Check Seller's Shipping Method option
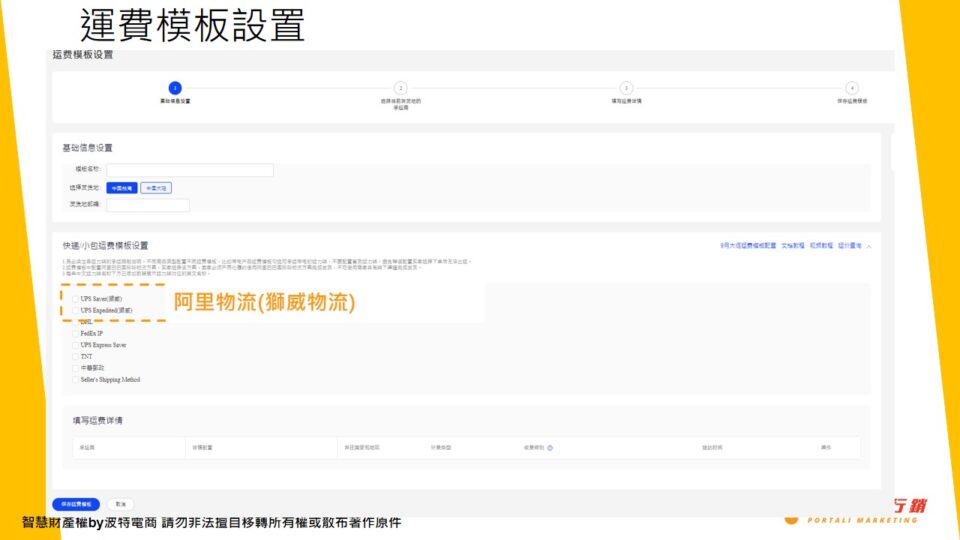This screenshot has height=540, width=960. pos(76,380)
